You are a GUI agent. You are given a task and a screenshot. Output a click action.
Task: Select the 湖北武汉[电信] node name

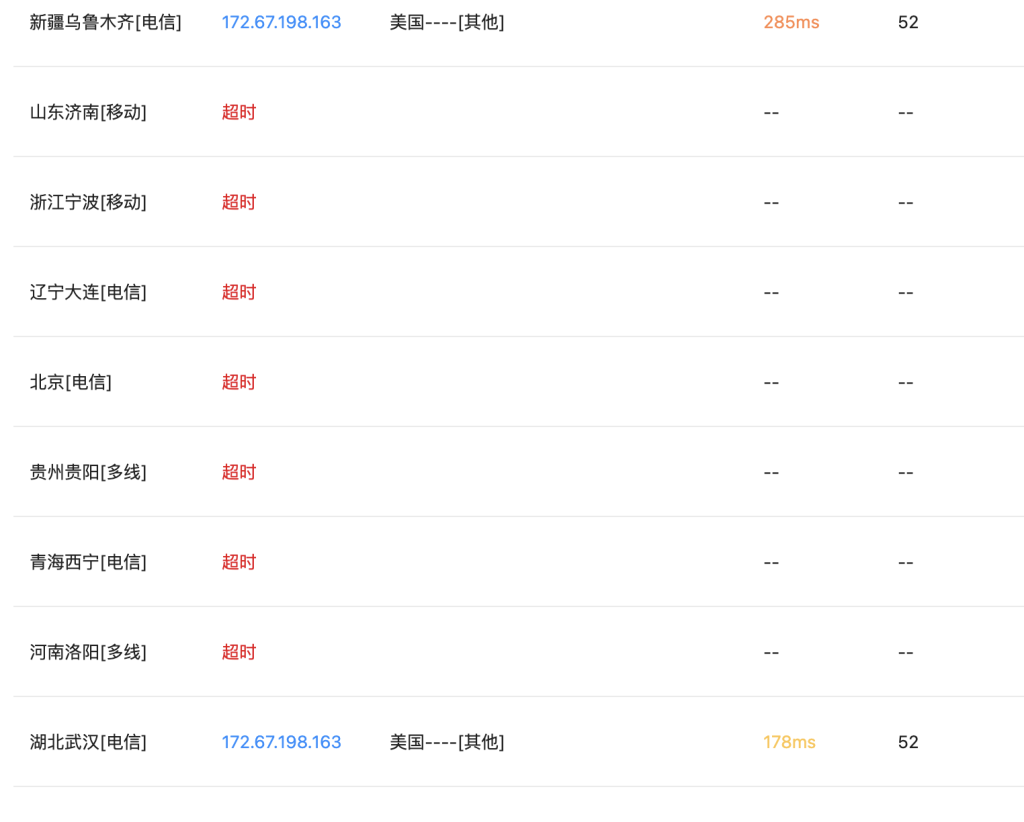(88, 742)
